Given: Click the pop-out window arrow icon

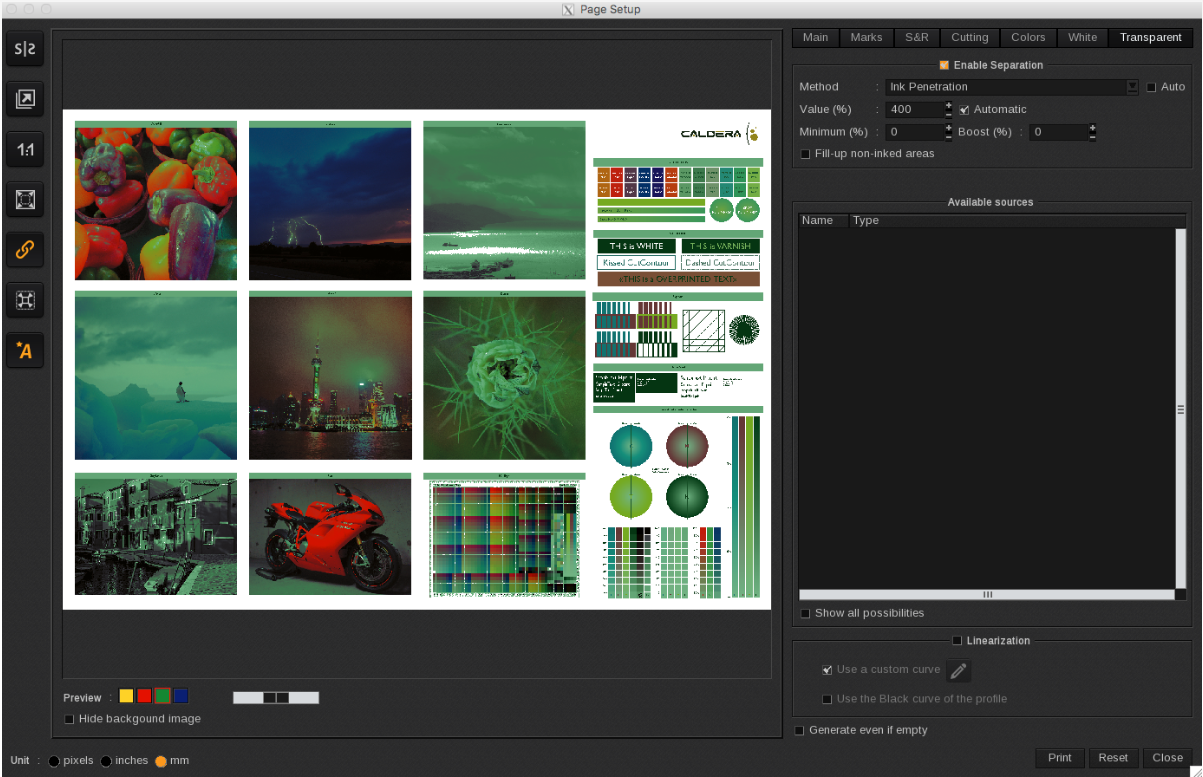Looking at the screenshot, I should 25,99.
